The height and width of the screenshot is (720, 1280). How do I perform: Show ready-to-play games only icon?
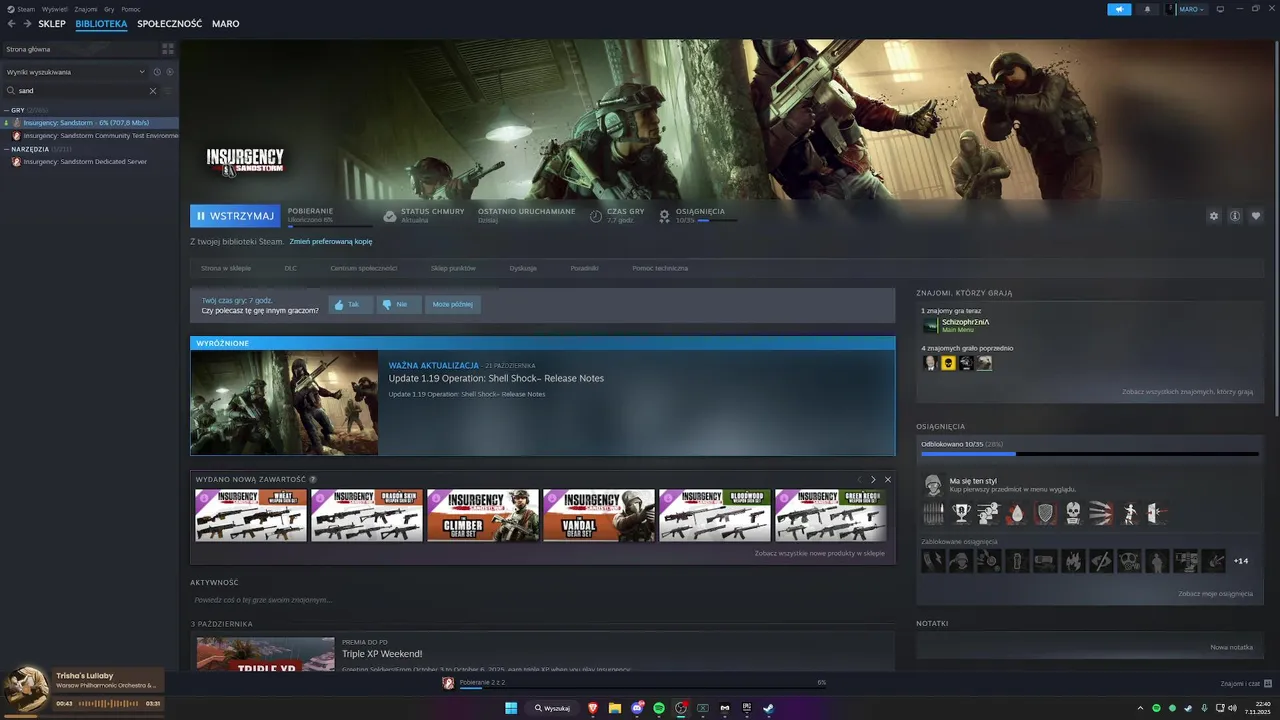(169, 72)
